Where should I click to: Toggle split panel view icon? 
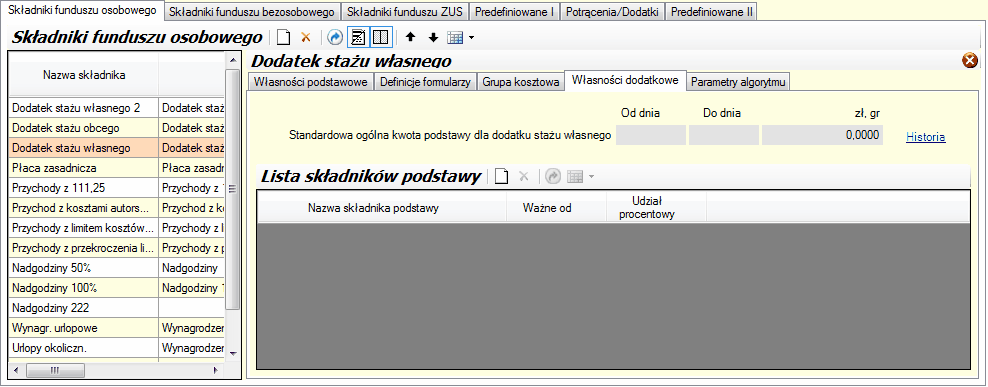point(380,38)
